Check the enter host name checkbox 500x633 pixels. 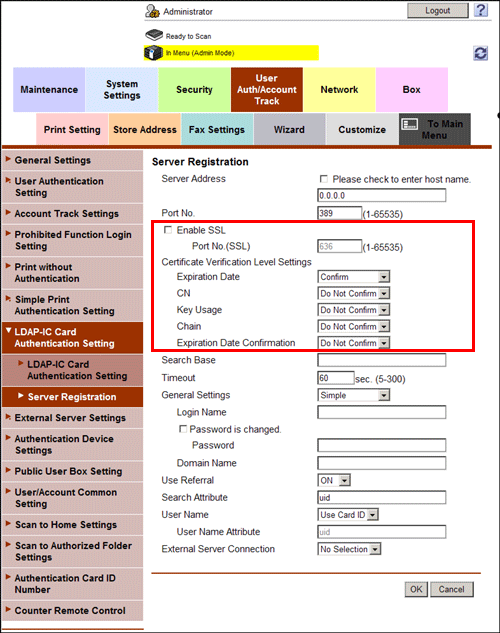pyautogui.click(x=323, y=179)
